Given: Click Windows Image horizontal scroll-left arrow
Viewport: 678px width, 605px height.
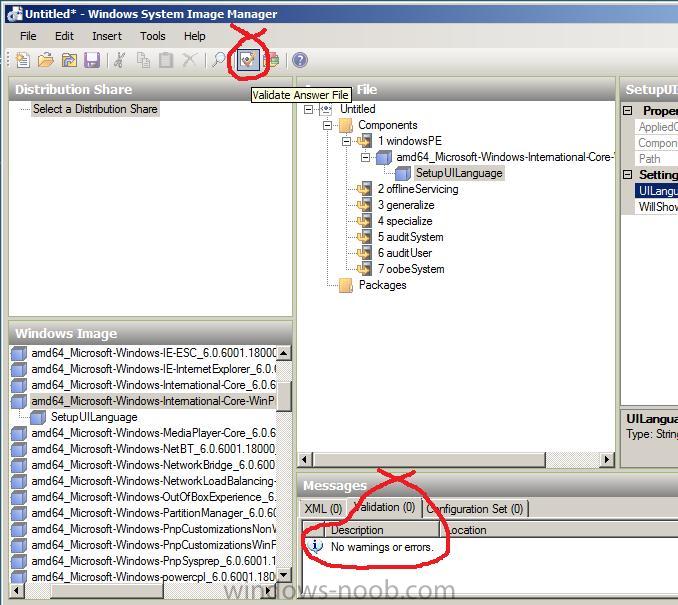Looking at the screenshot, I should pos(16,590).
